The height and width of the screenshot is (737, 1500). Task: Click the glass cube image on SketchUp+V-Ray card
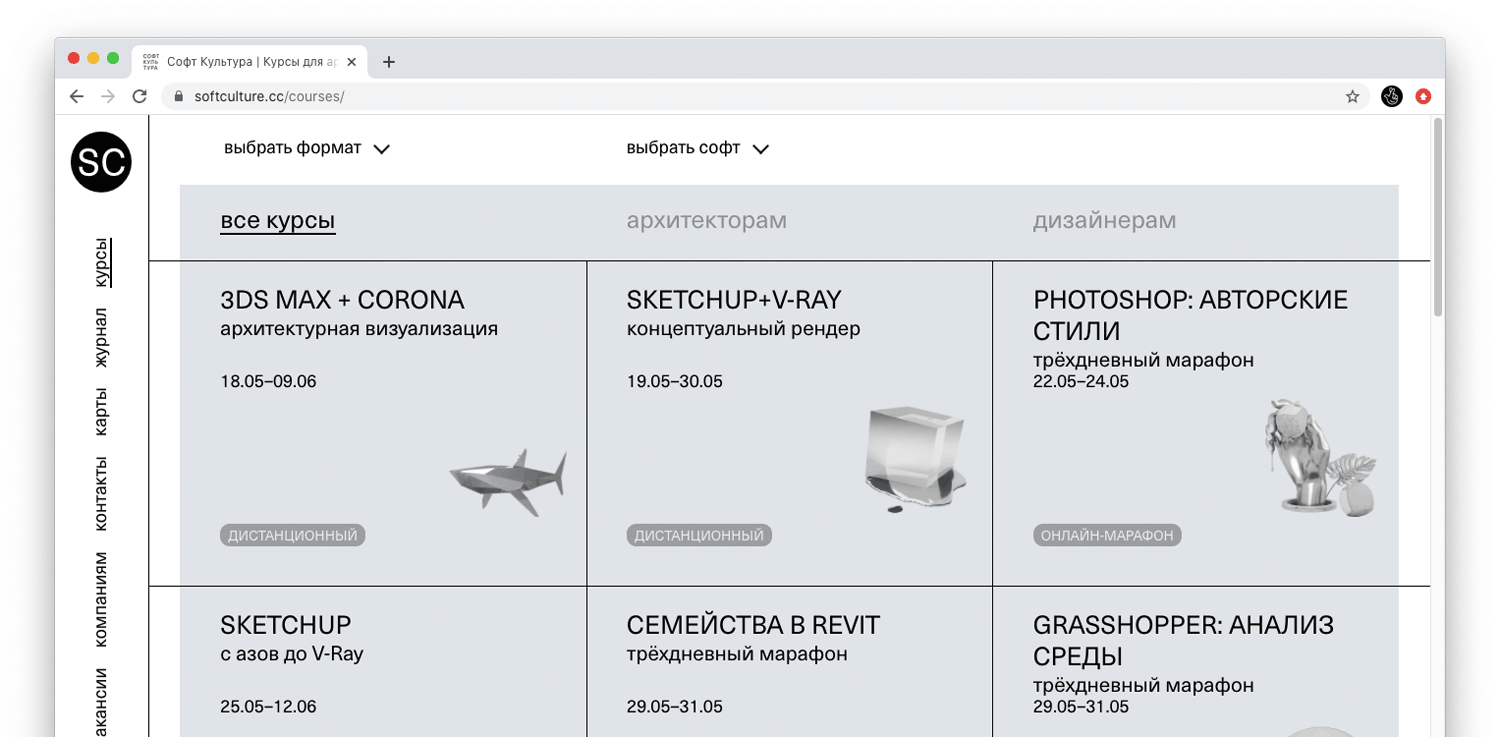tap(915, 458)
